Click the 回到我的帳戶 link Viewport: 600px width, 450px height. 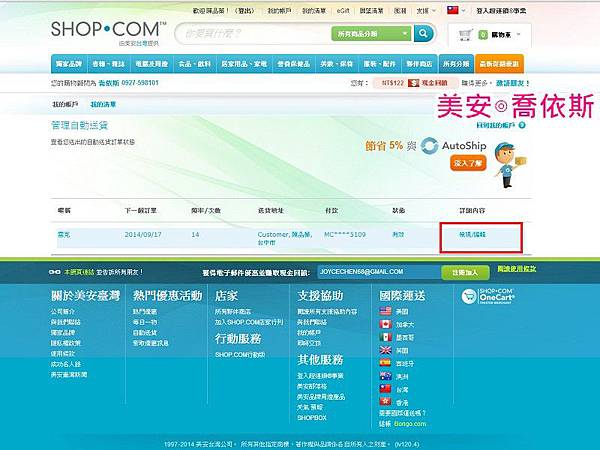coord(497,125)
